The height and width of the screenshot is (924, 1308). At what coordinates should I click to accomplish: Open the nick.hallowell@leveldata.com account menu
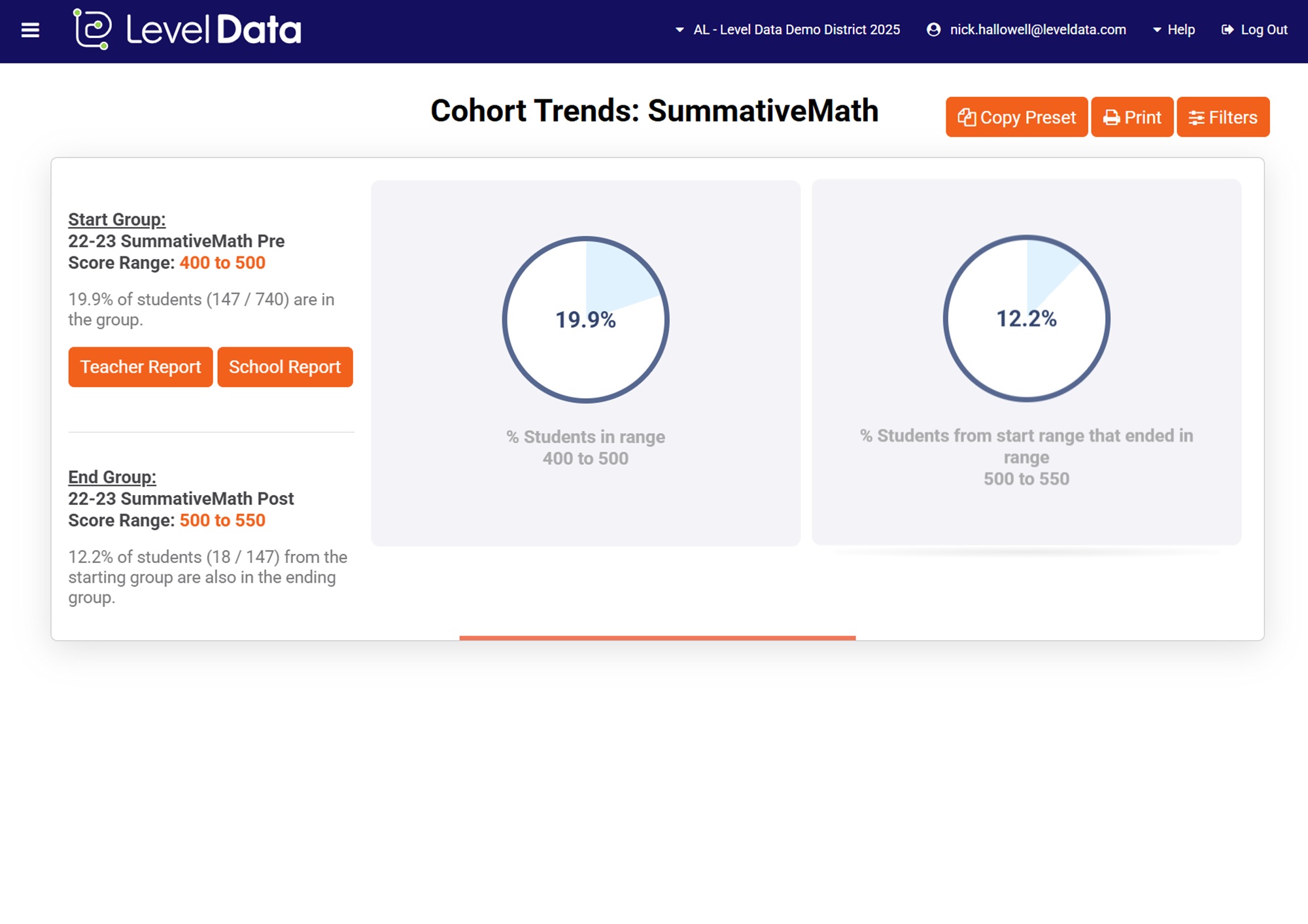click(x=1037, y=29)
